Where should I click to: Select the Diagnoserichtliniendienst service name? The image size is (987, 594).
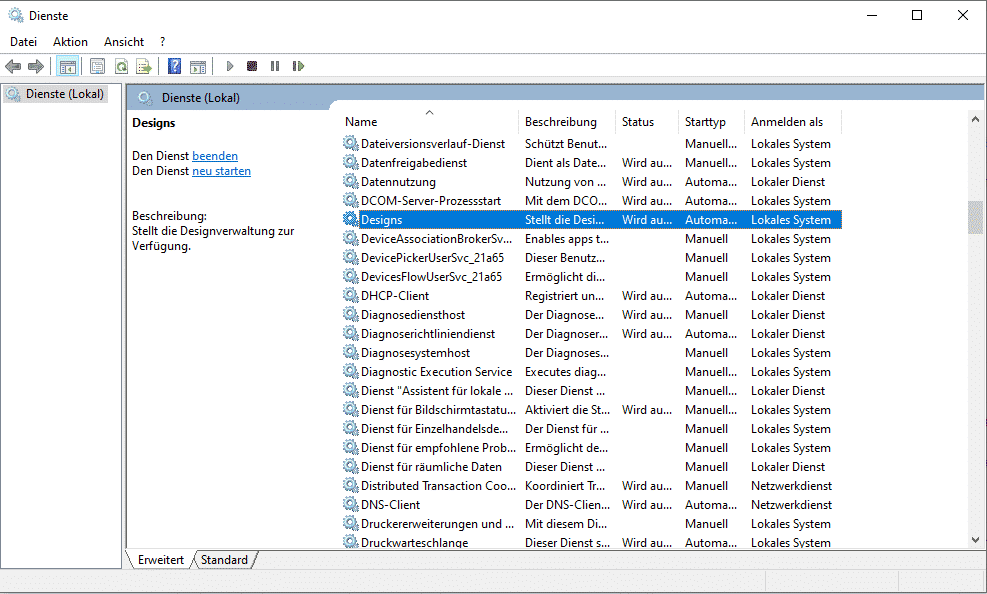428,334
